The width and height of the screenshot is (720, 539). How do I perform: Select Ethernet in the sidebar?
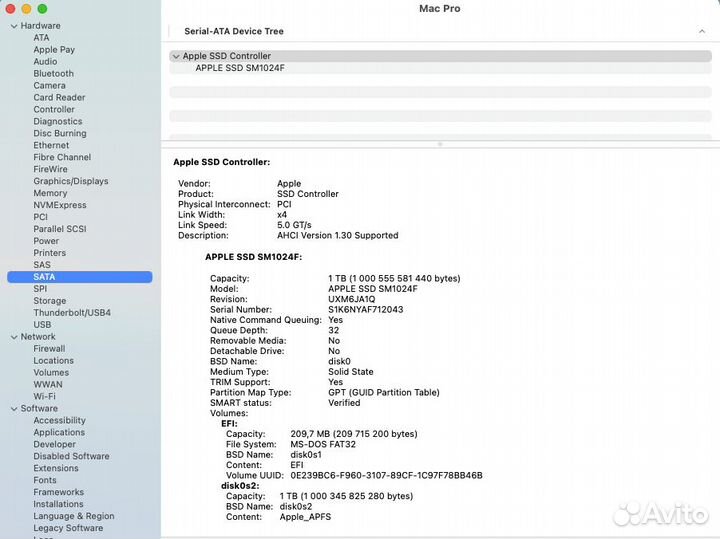(x=51, y=145)
